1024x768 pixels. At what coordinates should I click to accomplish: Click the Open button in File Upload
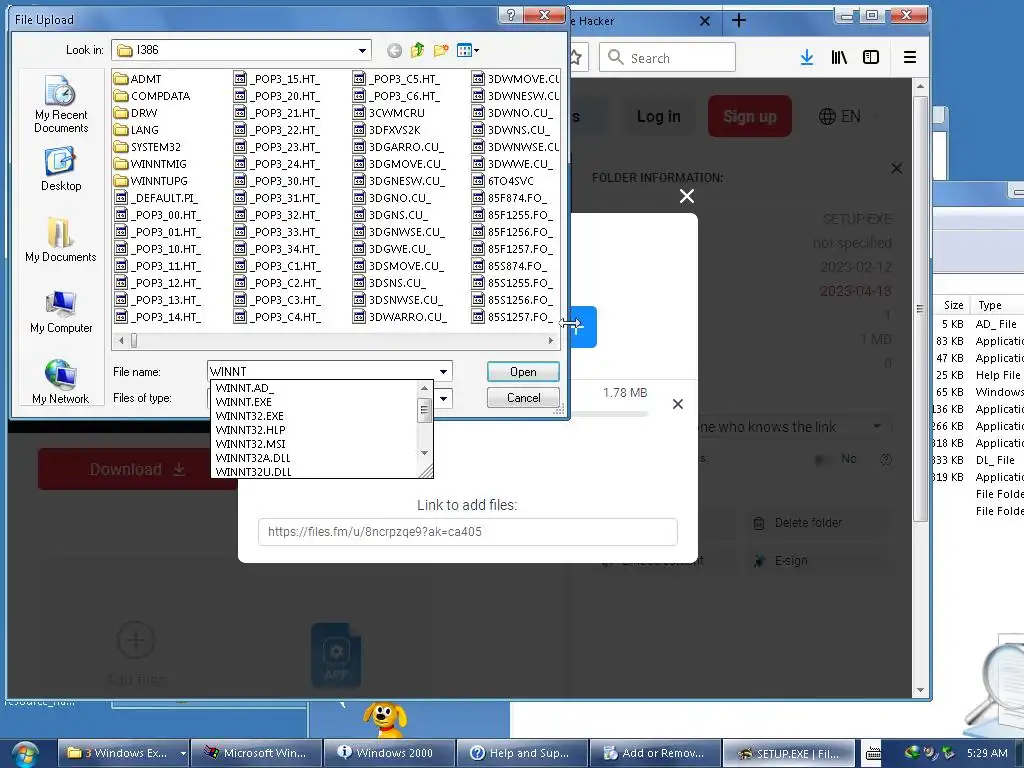523,372
